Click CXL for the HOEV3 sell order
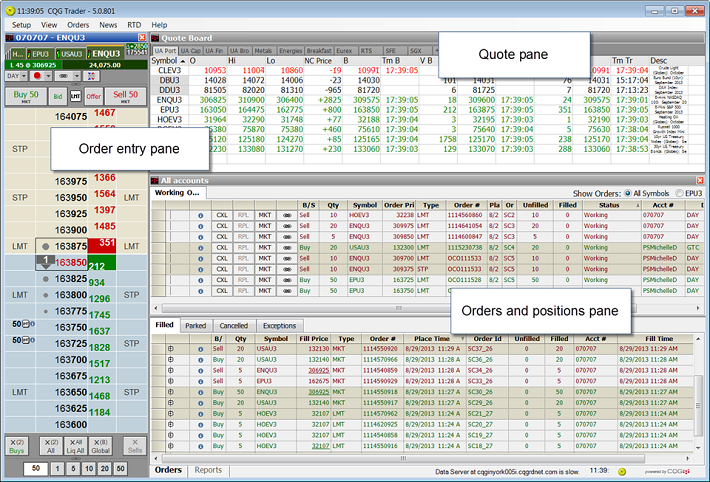The width and height of the screenshot is (710, 482). pyautogui.click(x=222, y=215)
